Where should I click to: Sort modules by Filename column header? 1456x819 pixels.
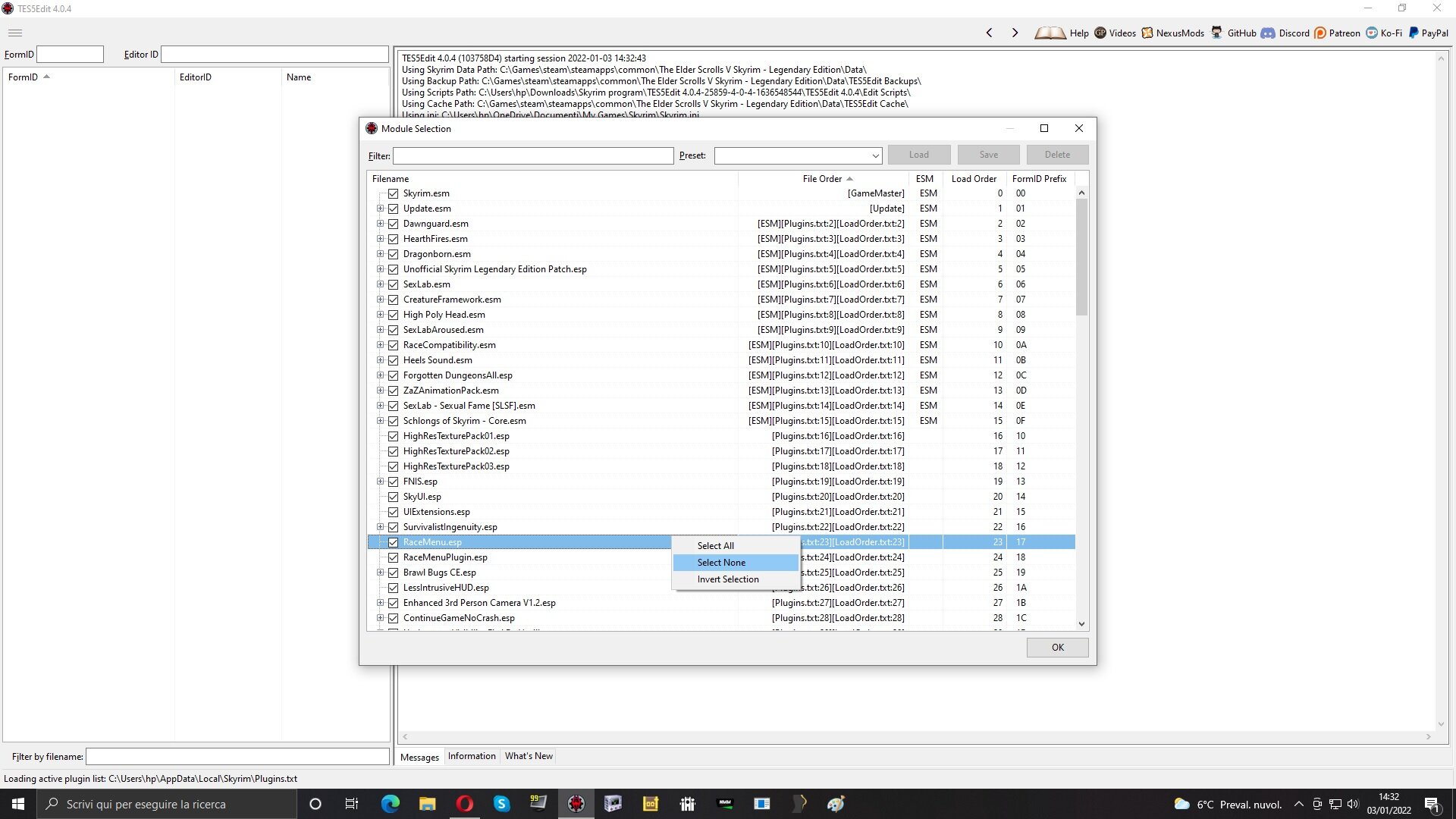point(552,179)
